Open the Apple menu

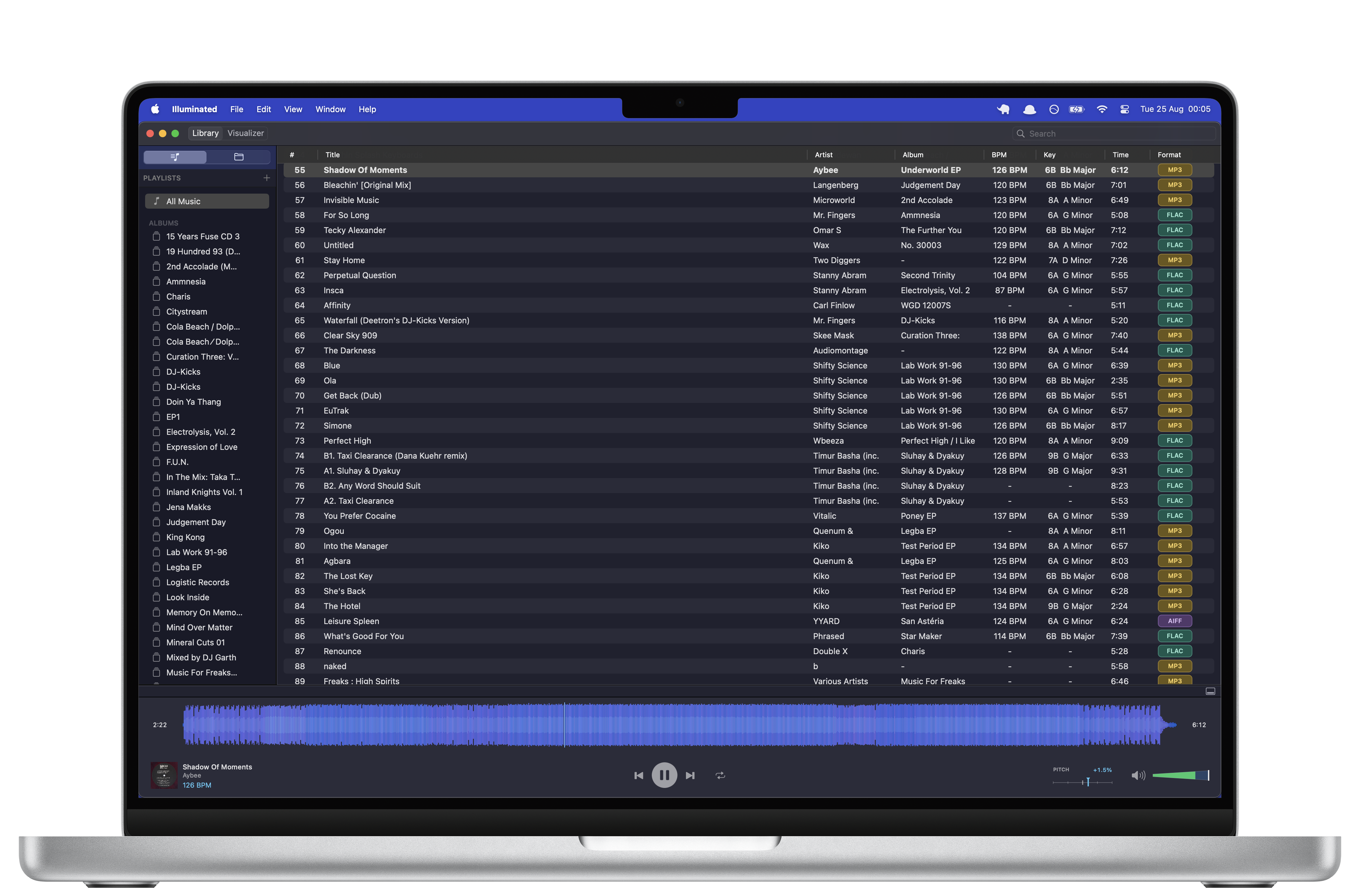click(x=155, y=109)
